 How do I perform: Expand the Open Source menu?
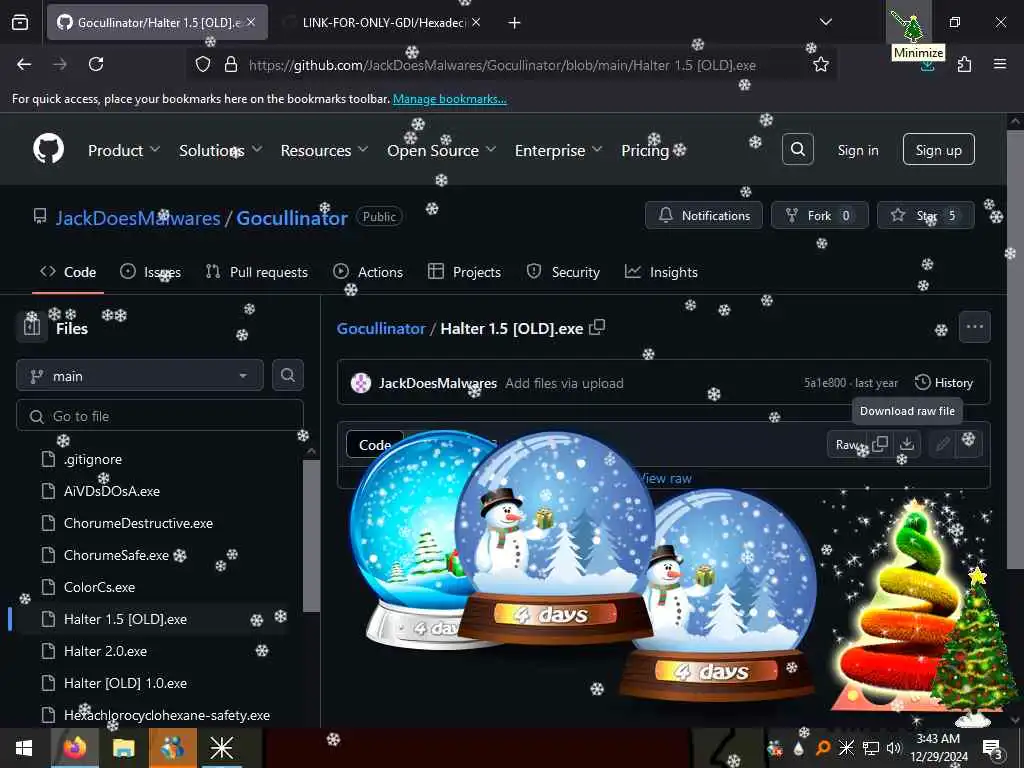(x=441, y=150)
